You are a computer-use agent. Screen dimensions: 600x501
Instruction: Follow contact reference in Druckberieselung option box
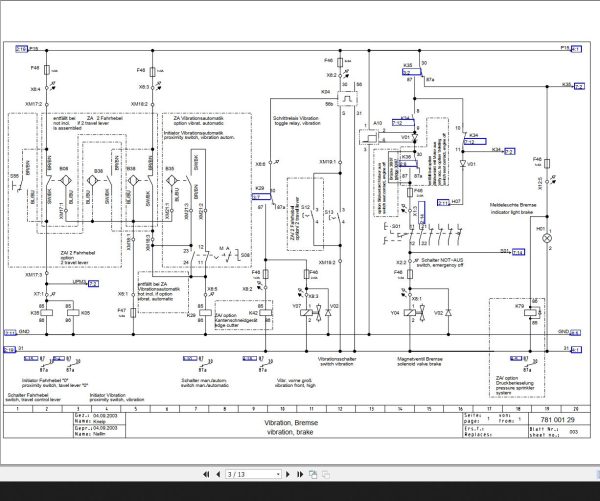click(516, 359)
